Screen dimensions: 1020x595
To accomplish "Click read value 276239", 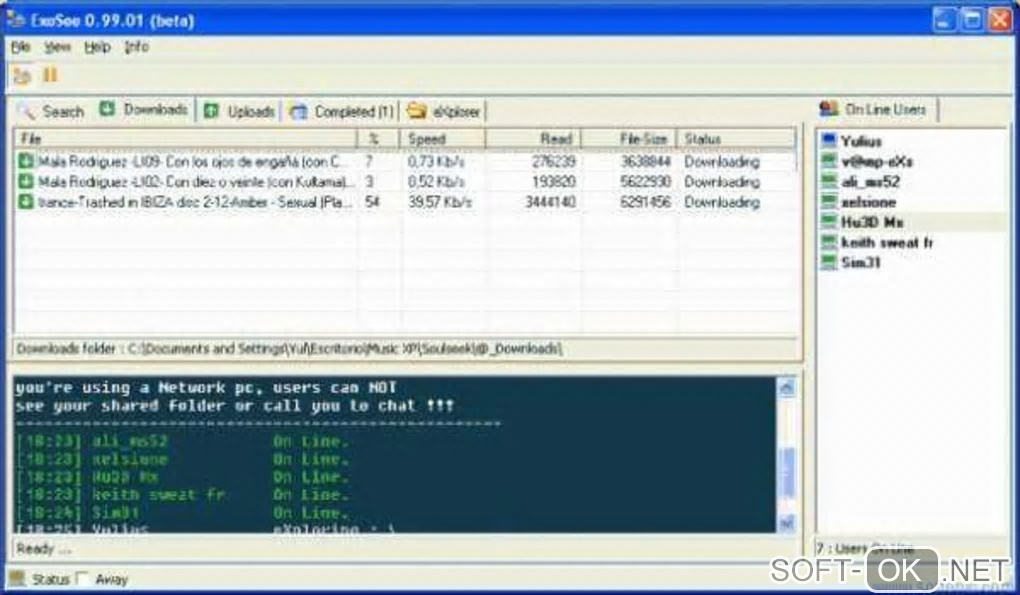I will [553, 161].
